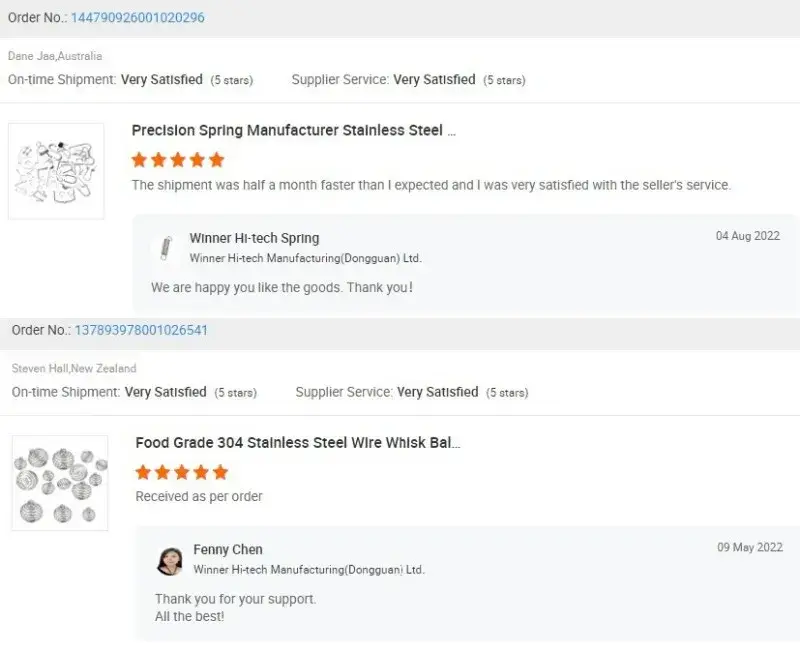
Task: Click Fenny Chen's profile photo
Action: (x=170, y=561)
